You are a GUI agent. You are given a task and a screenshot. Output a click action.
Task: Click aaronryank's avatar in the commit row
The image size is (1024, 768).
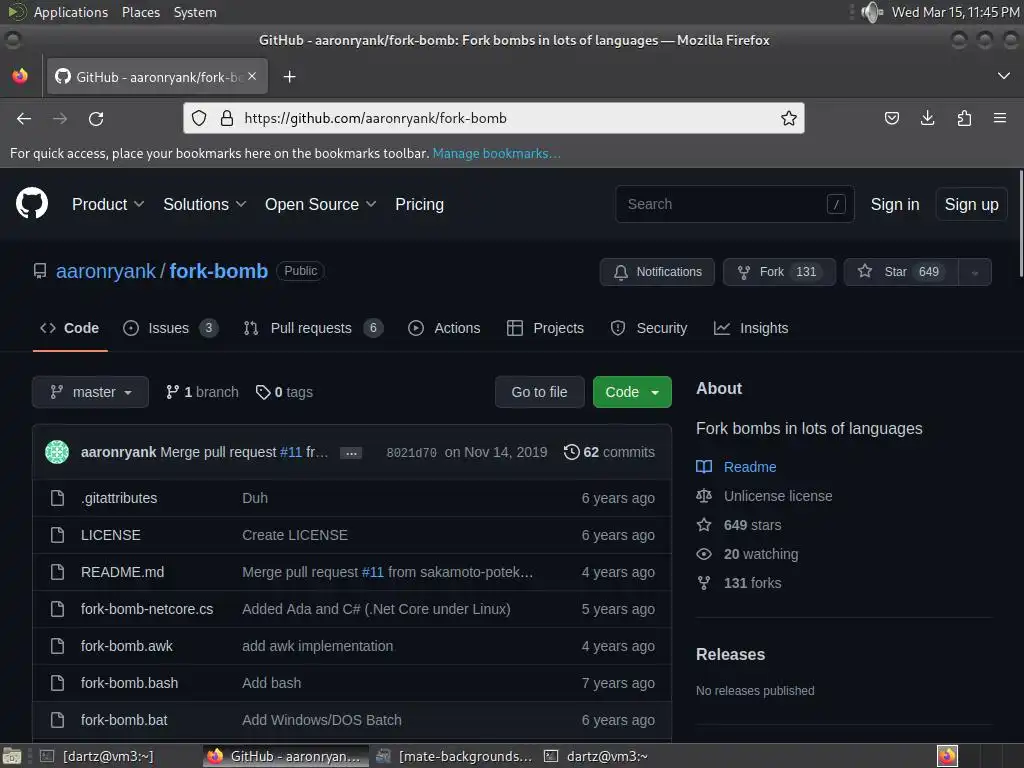point(57,452)
